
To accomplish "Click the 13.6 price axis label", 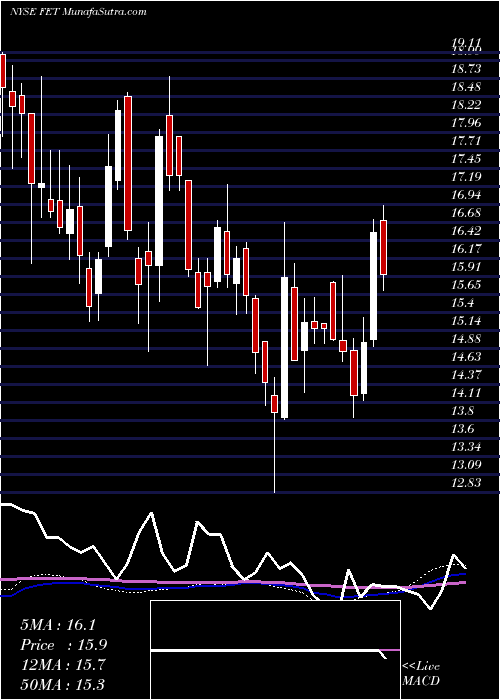I will [462, 429].
